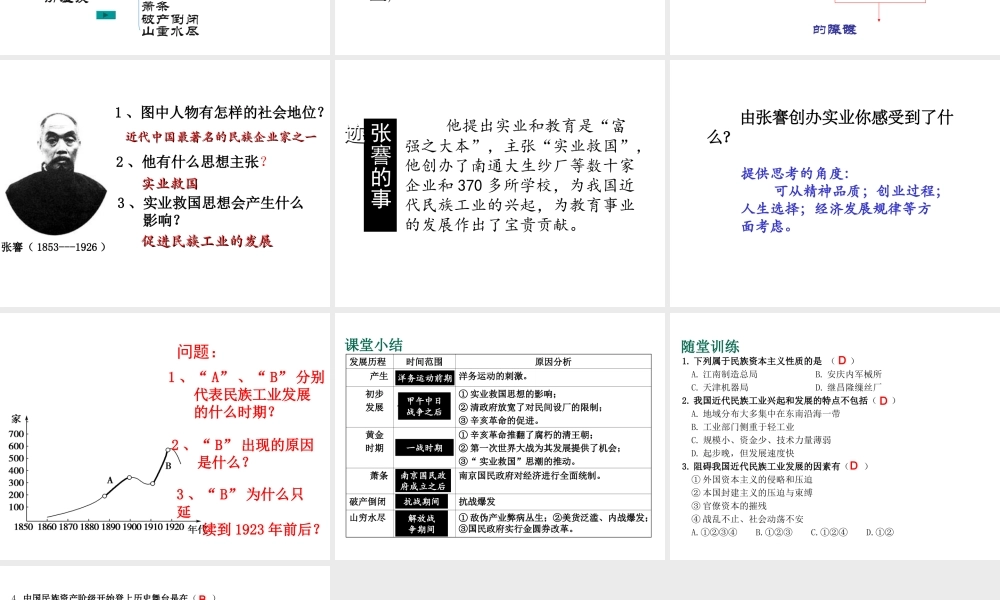Click the 一战时期 table cell

pyautogui.click(x=424, y=448)
